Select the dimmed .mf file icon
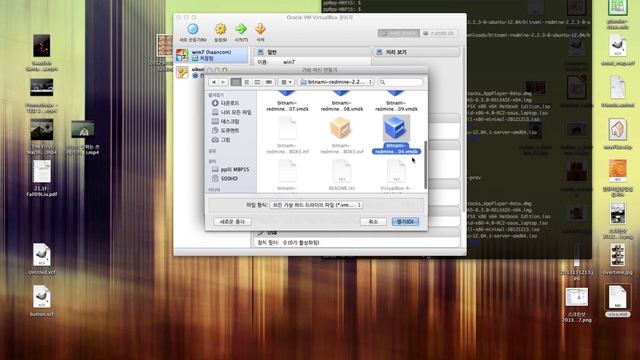Image resolution: width=640 pixels, height=360 pixels. pyautogui.click(x=287, y=129)
